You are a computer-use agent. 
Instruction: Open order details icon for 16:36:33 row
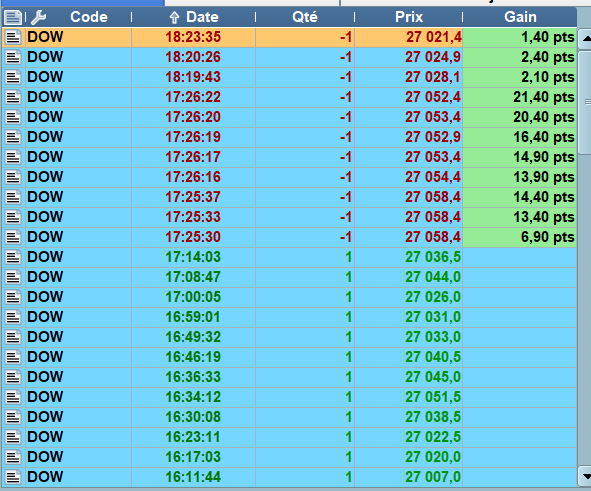click(x=13, y=377)
